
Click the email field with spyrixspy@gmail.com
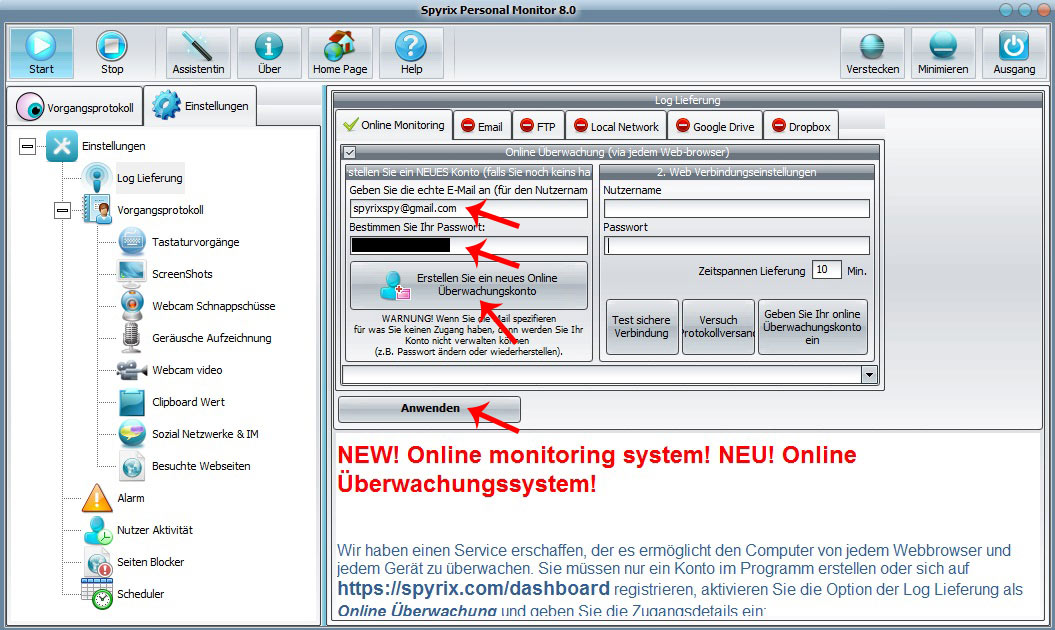coord(468,209)
